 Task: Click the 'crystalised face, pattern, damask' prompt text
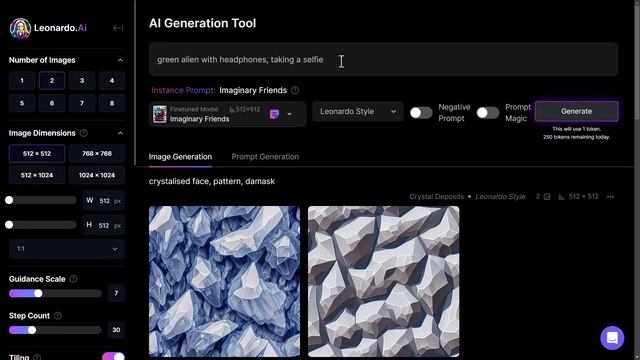coord(211,181)
